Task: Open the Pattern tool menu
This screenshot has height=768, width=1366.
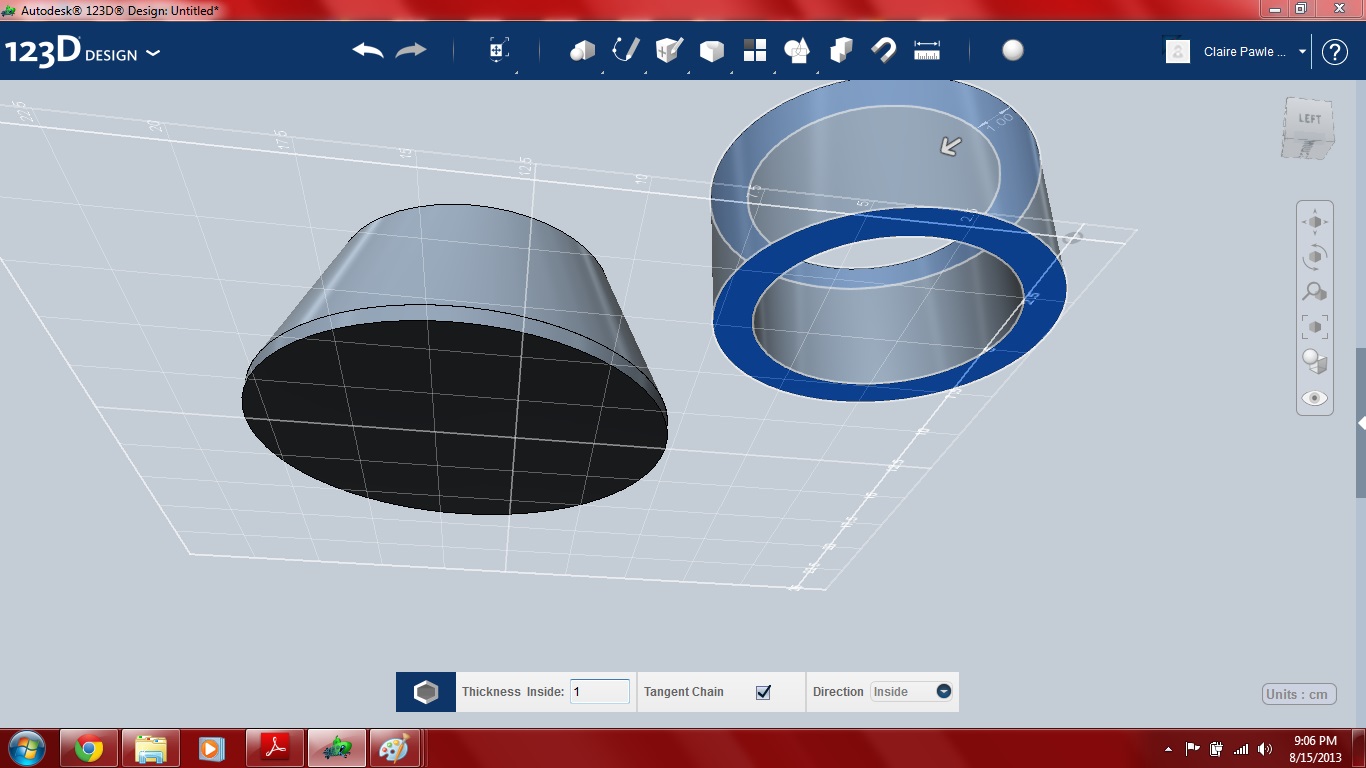Action: (x=755, y=51)
